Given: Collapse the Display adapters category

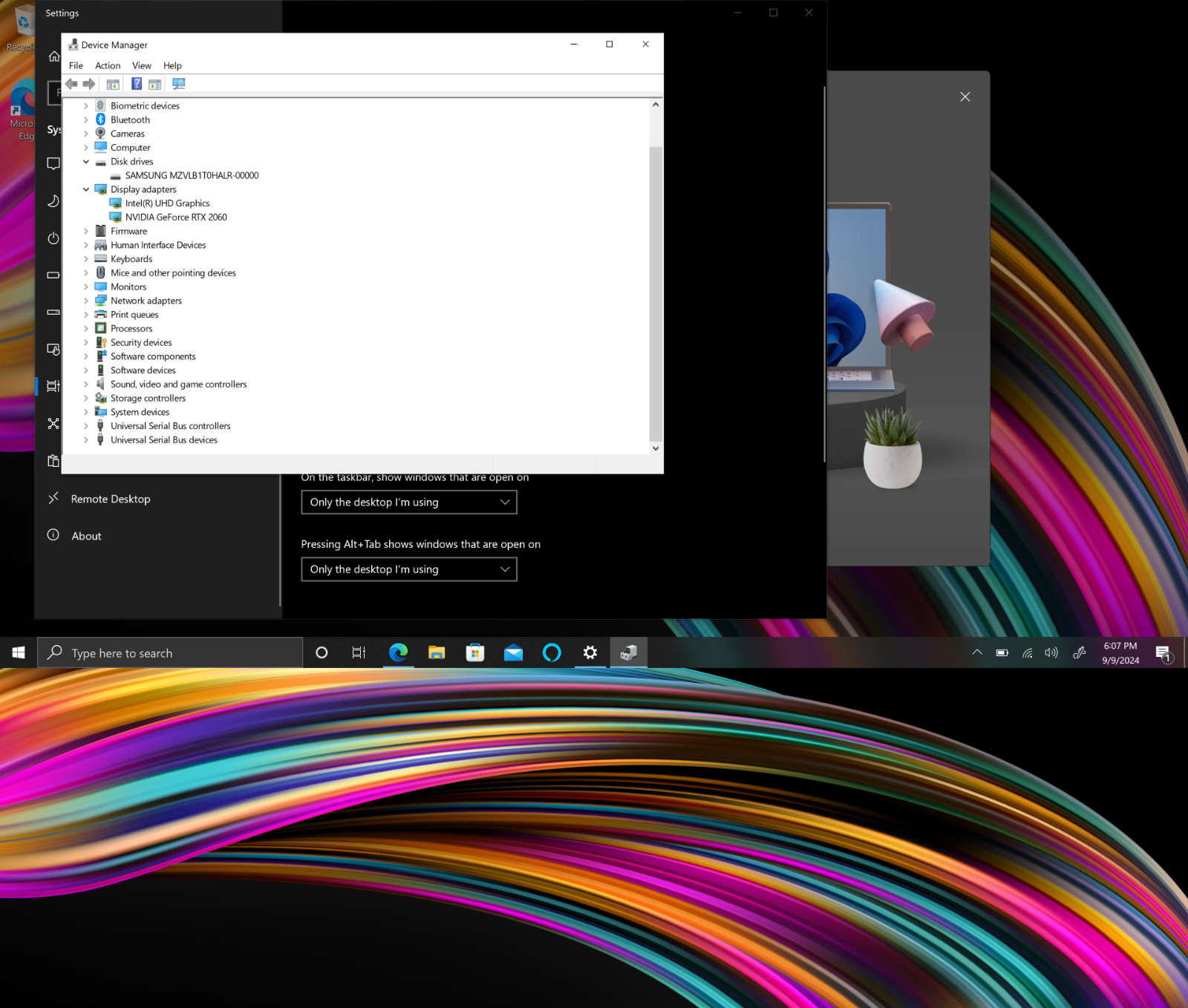Looking at the screenshot, I should 86,189.
